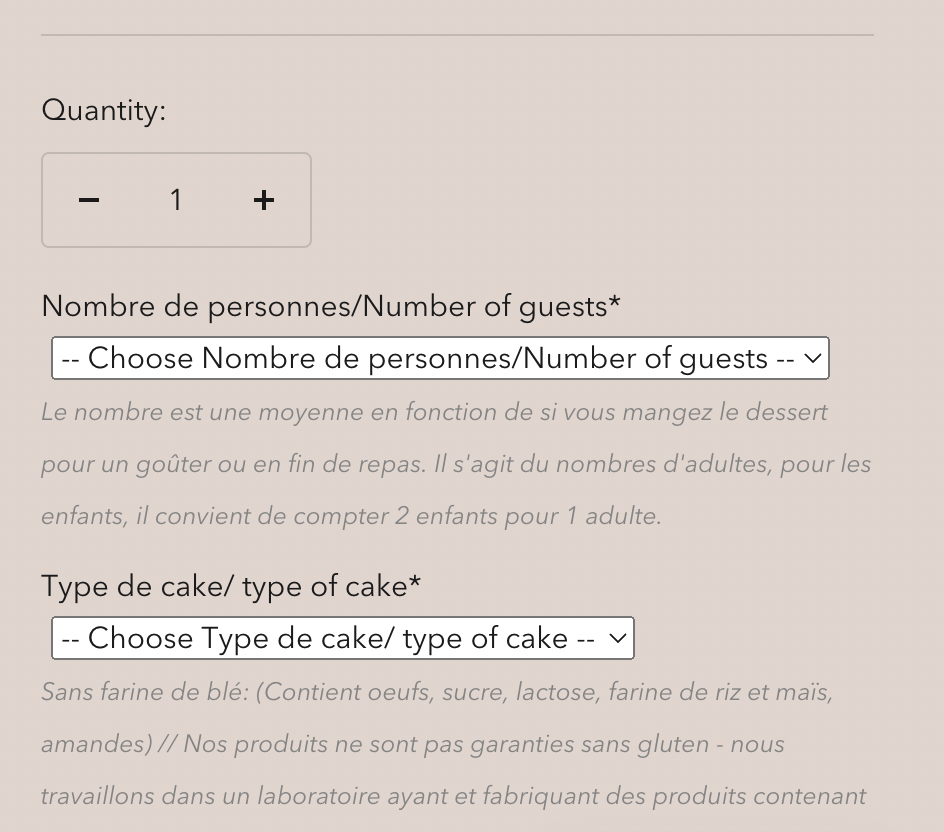944x832 pixels.
Task: Click the '2 enfants pour 1 adulte' text line
Action: point(352,517)
